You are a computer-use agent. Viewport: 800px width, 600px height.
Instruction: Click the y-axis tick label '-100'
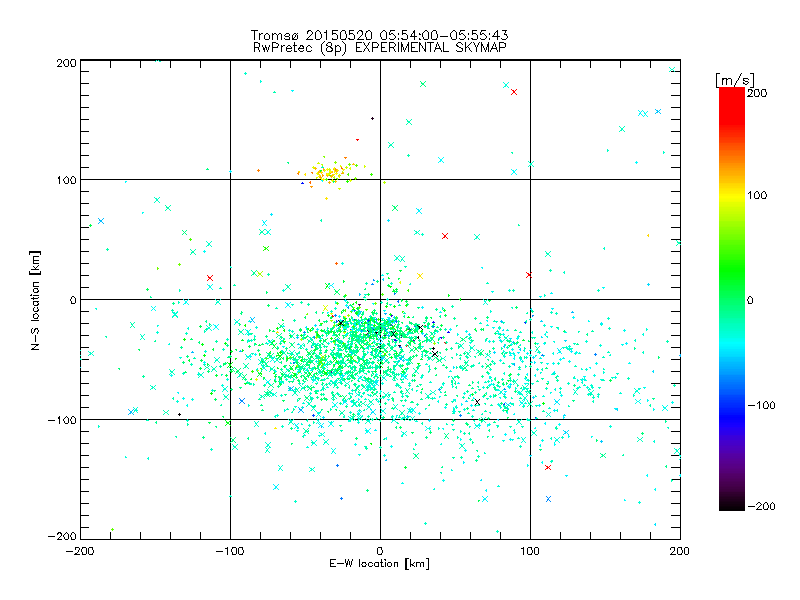62,420
